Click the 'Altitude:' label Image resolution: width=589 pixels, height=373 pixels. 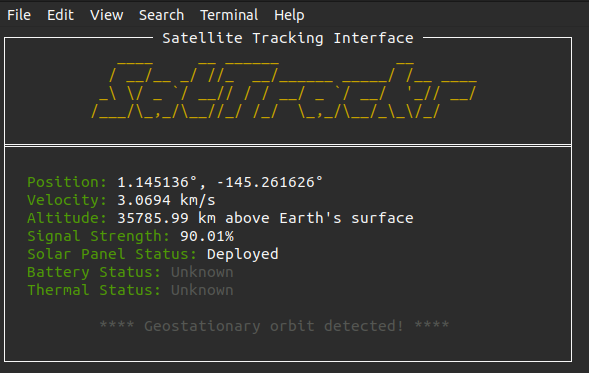[x=67, y=218]
